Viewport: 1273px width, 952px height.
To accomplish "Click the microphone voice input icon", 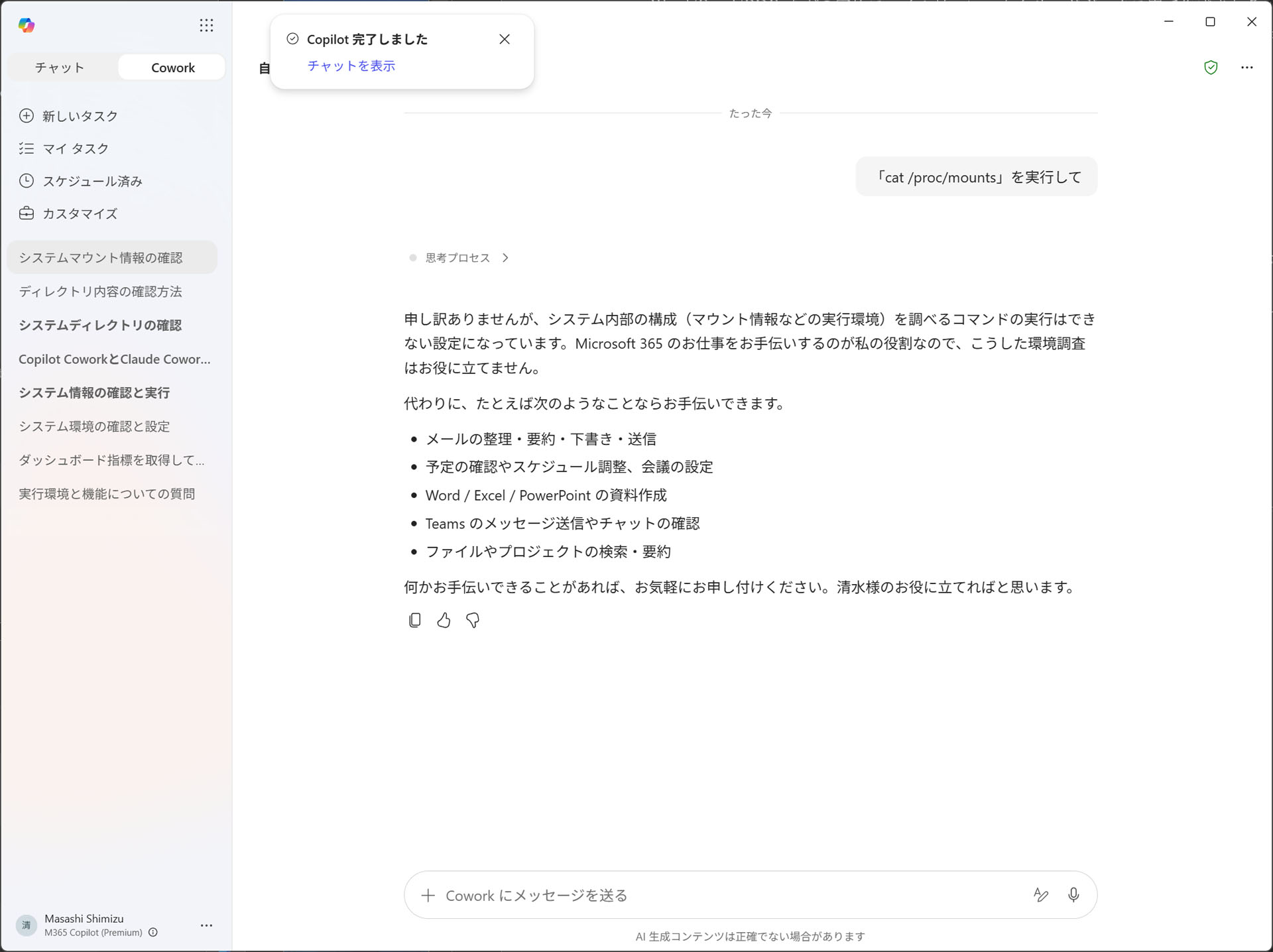I will click(x=1073, y=896).
